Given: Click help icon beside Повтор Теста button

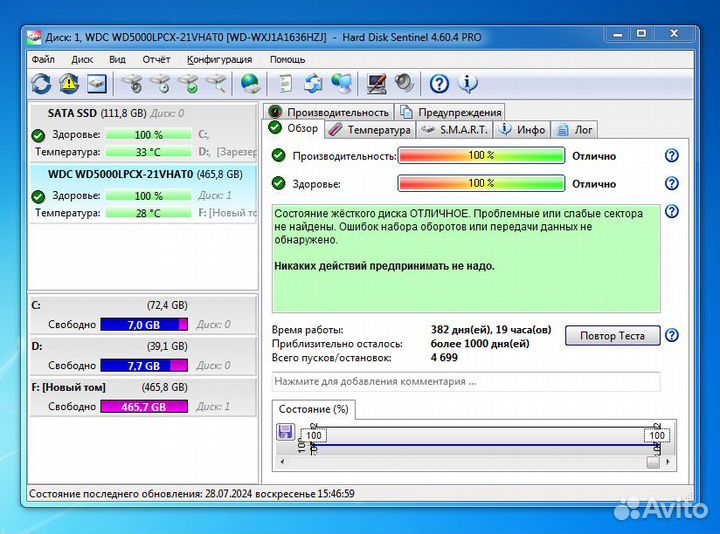Looking at the screenshot, I should pos(672,335).
